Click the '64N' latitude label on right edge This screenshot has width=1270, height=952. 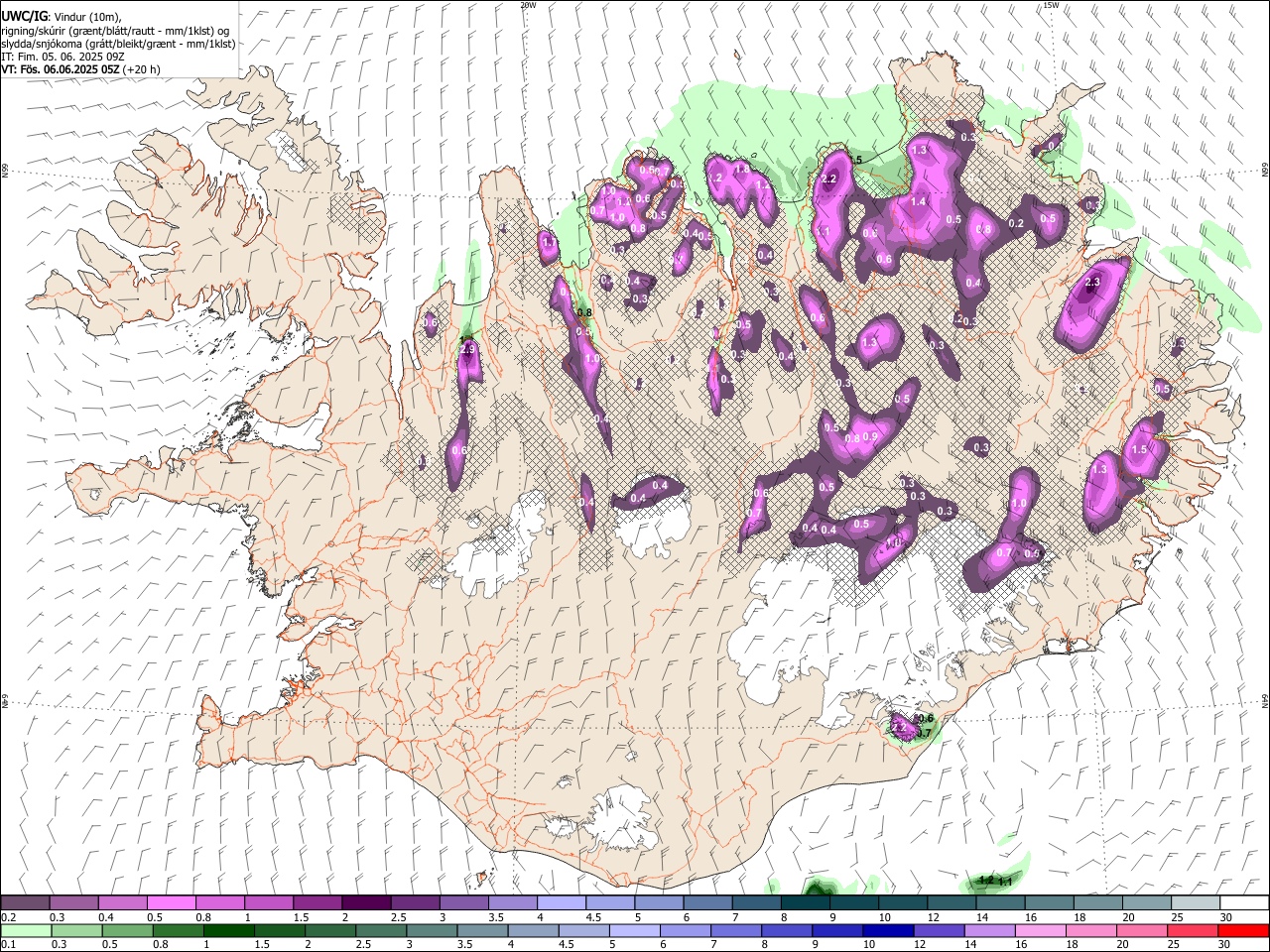tap(1265, 700)
